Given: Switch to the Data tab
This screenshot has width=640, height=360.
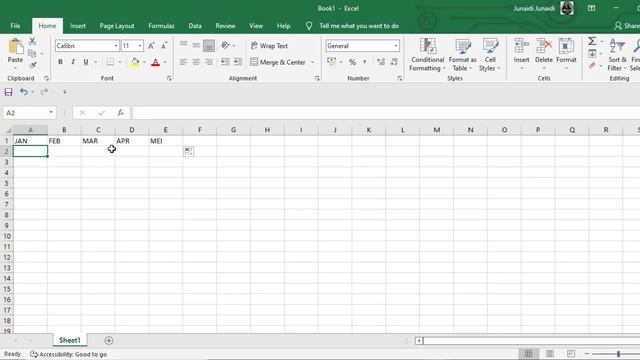Looking at the screenshot, I should point(195,26).
